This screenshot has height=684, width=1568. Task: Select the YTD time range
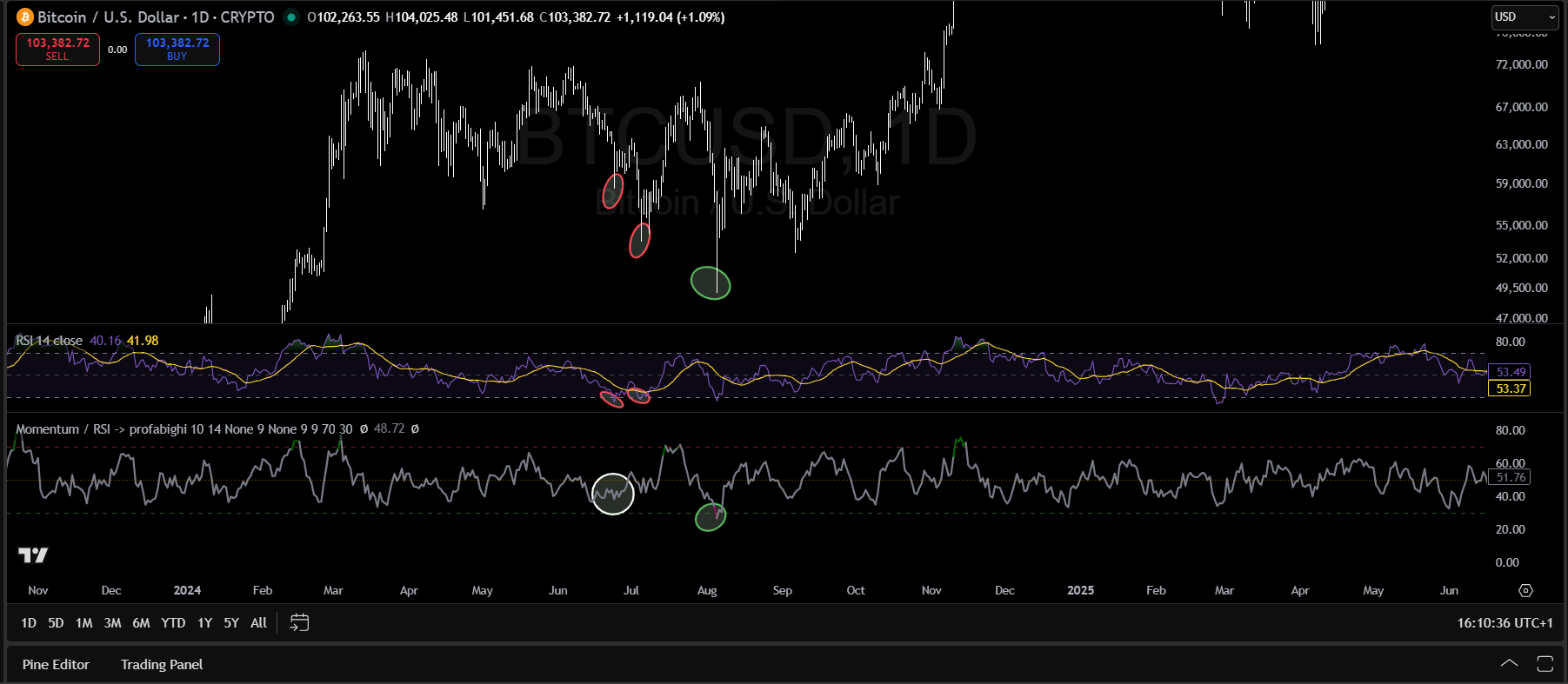[173, 622]
